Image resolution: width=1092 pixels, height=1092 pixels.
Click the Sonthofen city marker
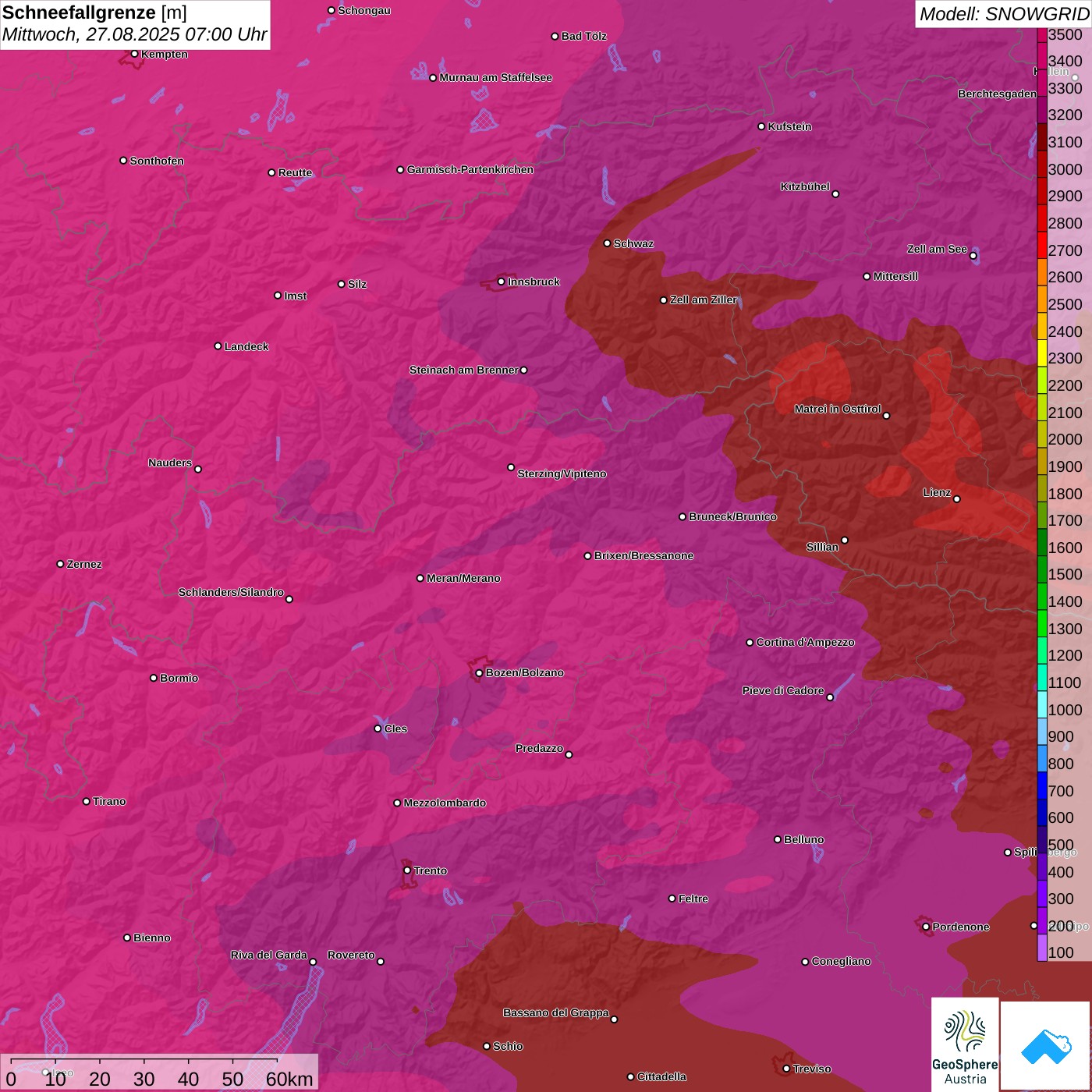click(x=123, y=161)
